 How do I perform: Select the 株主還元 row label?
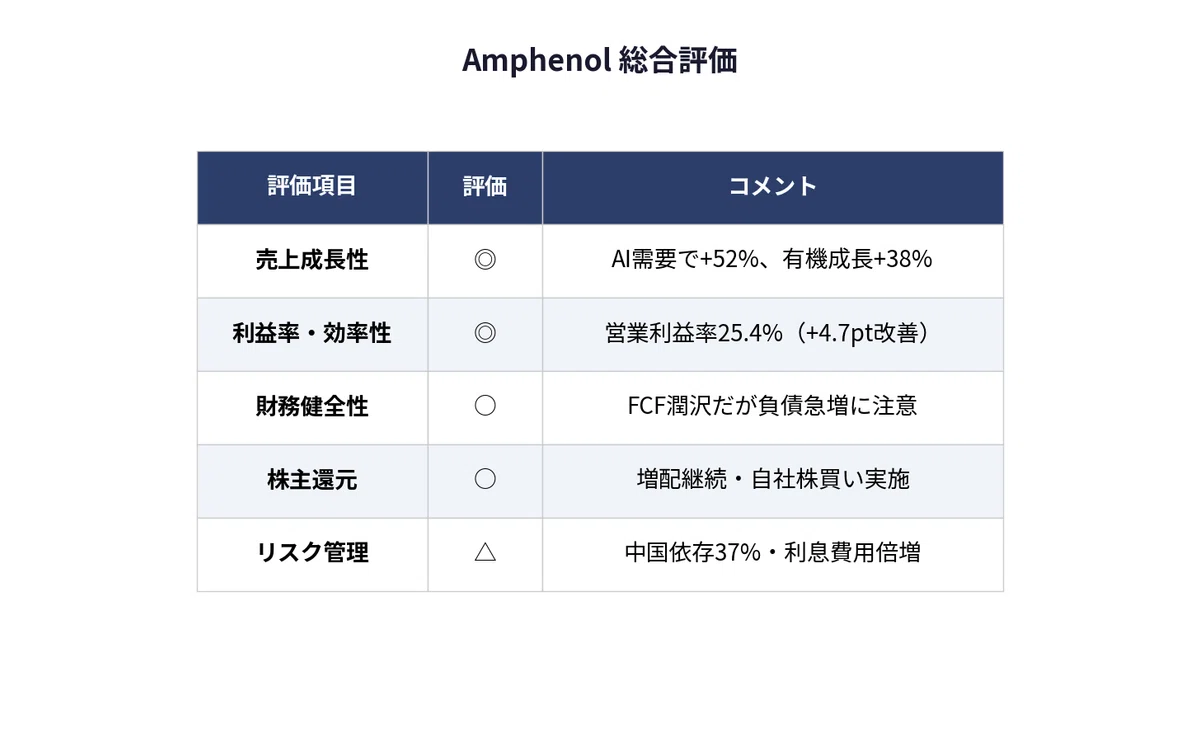pos(312,479)
